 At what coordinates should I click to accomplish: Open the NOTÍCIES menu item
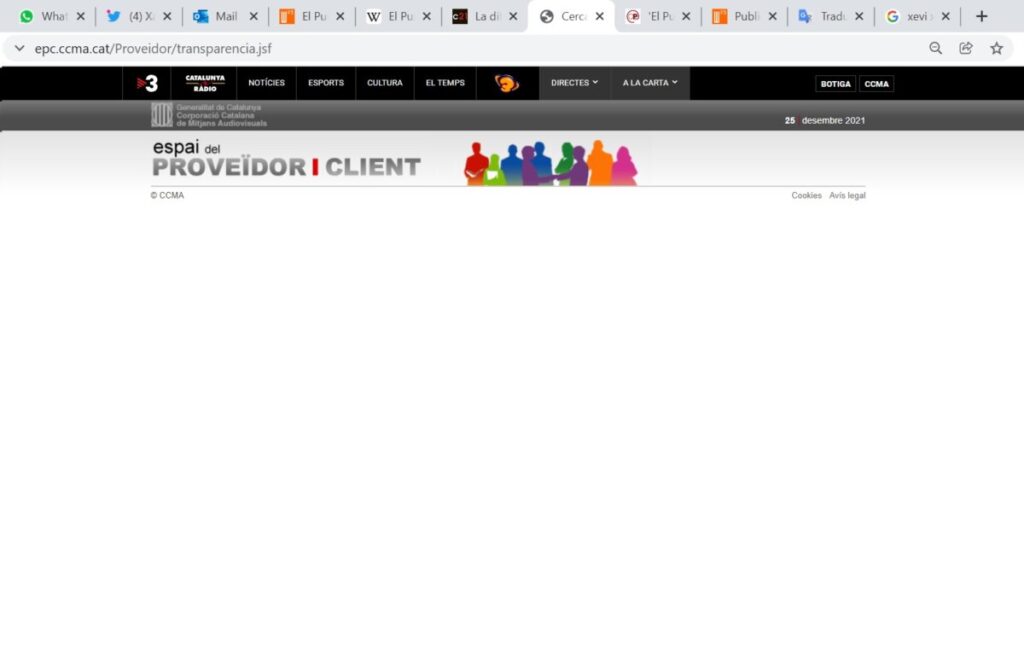click(x=266, y=83)
